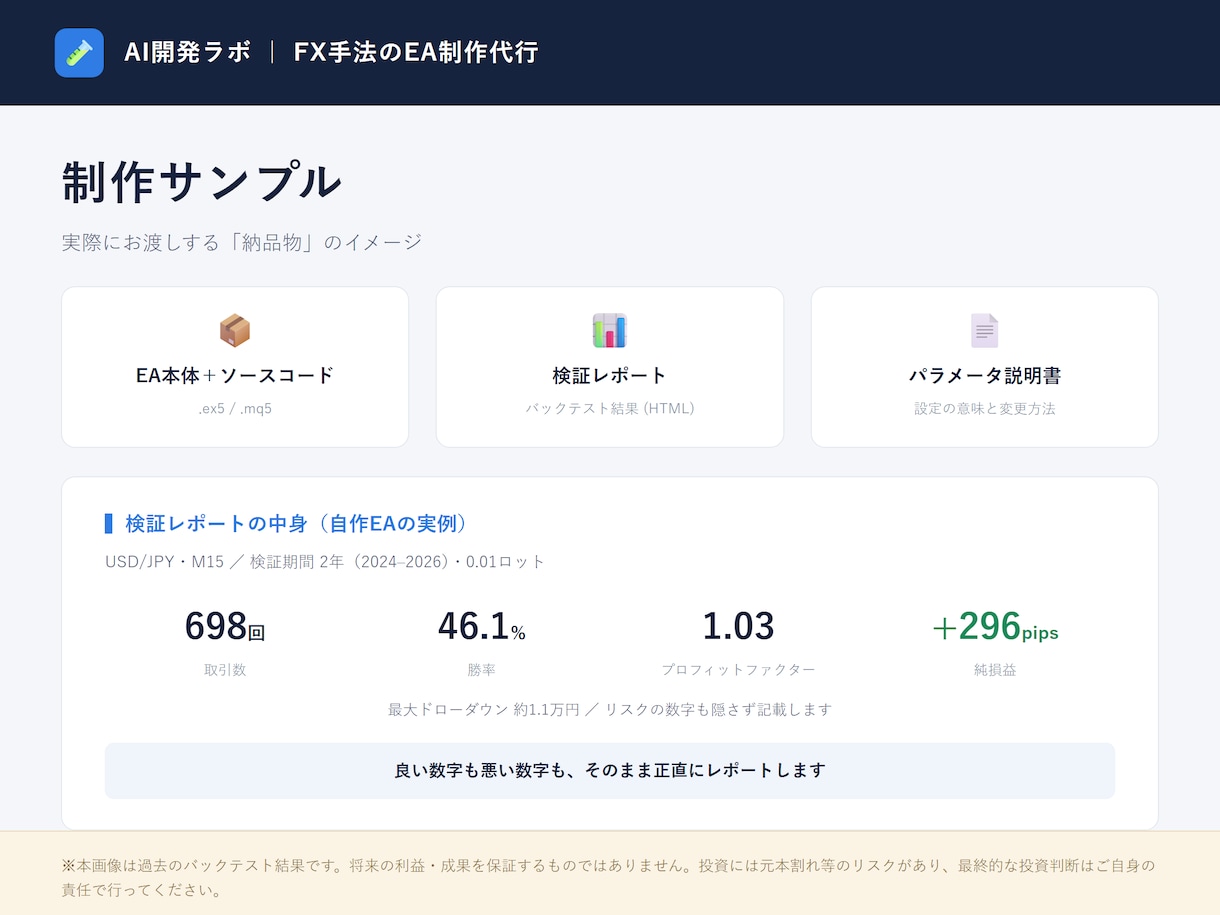Click the 制作サンプル page heading
Image resolution: width=1220 pixels, height=915 pixels.
(x=202, y=182)
